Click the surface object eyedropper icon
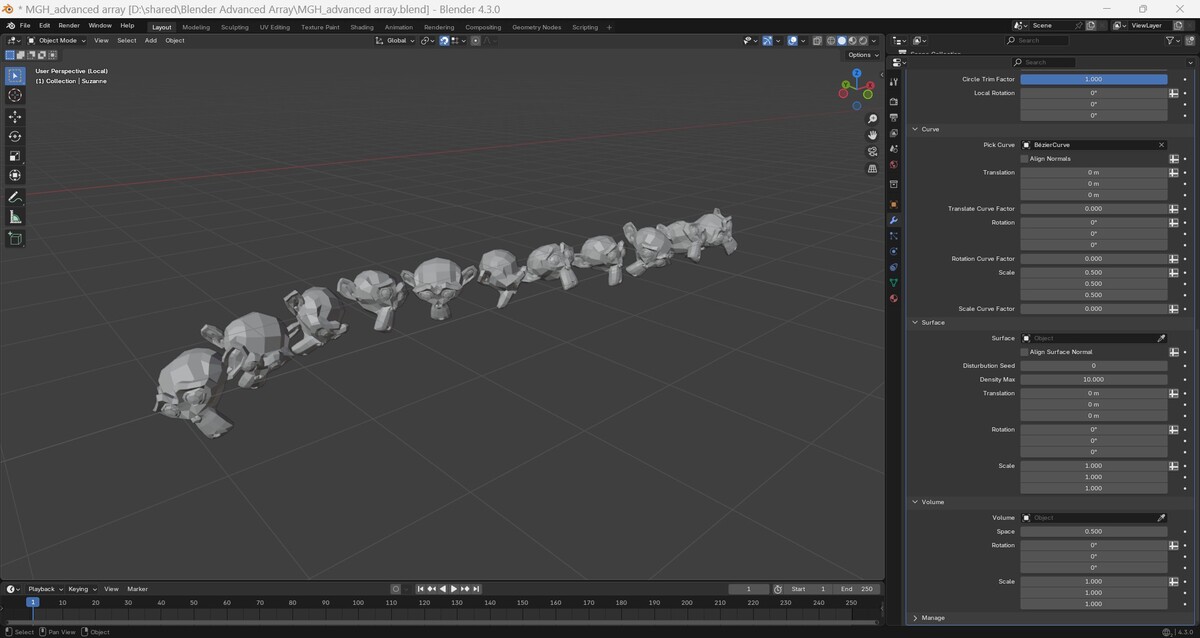This screenshot has height=638, width=1200. tap(1161, 338)
